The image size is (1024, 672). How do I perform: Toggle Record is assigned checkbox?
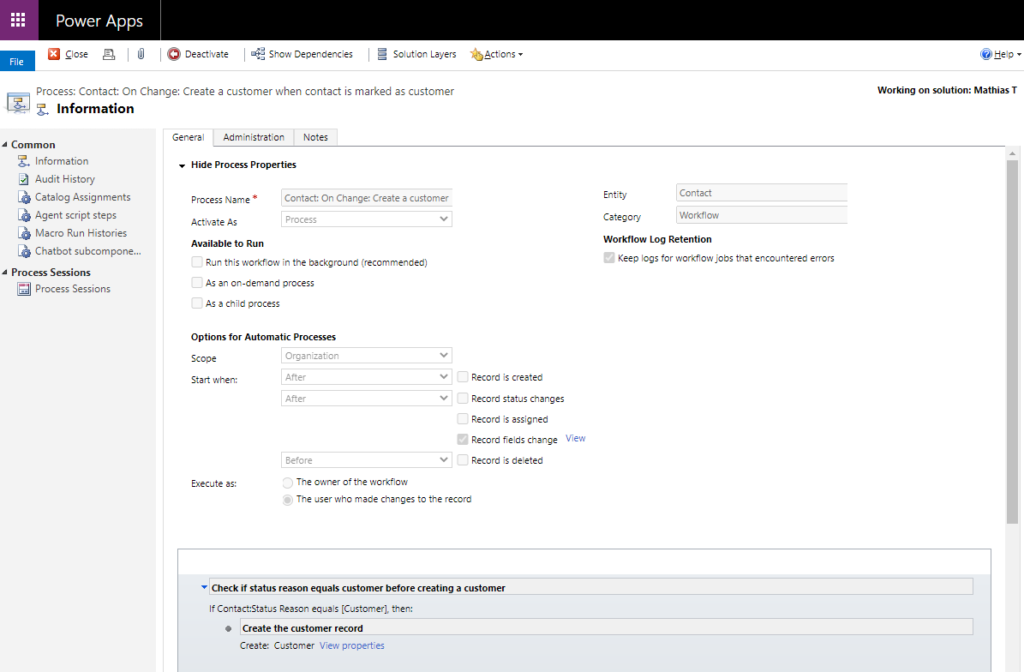[462, 419]
